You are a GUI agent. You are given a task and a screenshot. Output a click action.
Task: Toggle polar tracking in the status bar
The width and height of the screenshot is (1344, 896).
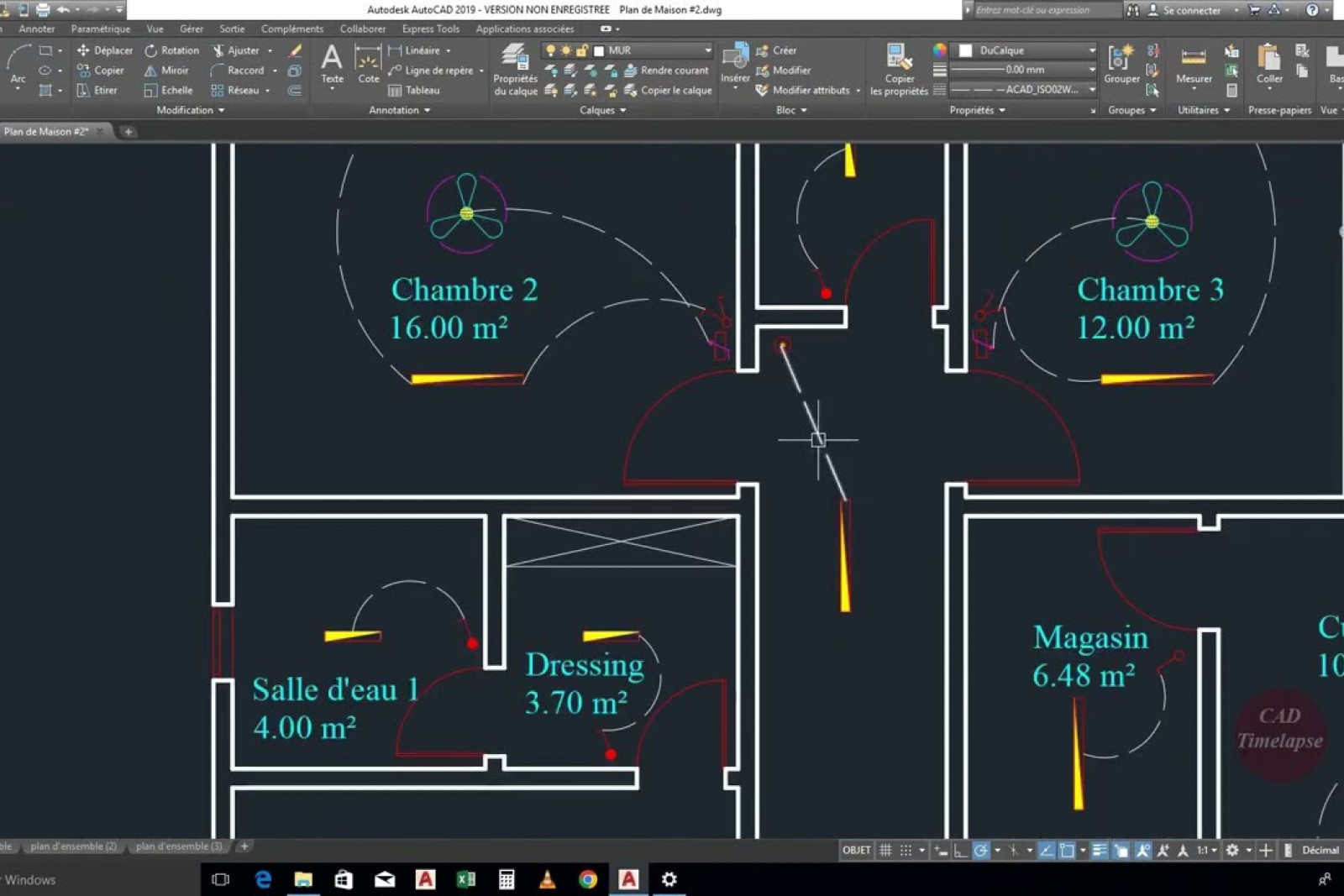pos(980,850)
